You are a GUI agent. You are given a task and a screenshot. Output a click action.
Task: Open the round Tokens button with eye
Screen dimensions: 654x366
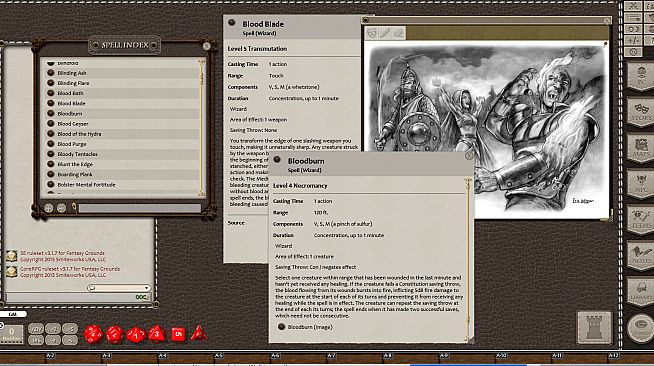(641, 328)
